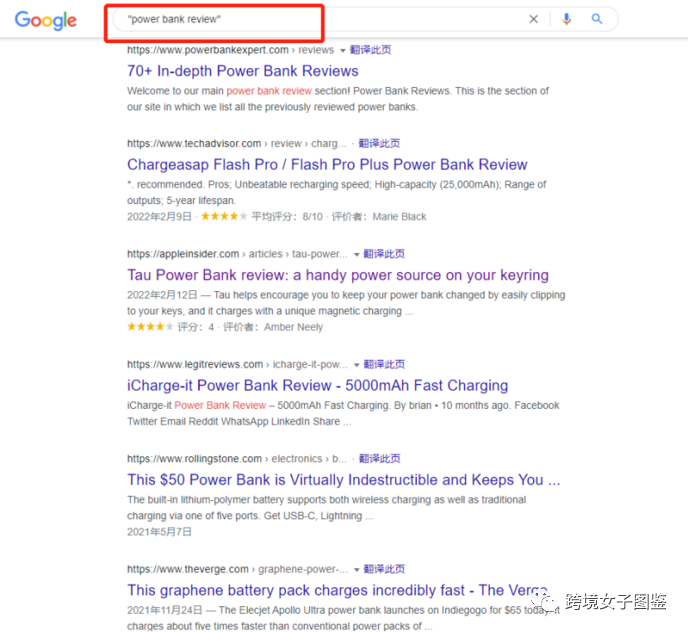The height and width of the screenshot is (632, 688).
Task: Open "This $50 Power Bank" Rolling Stone result
Action: (x=344, y=480)
